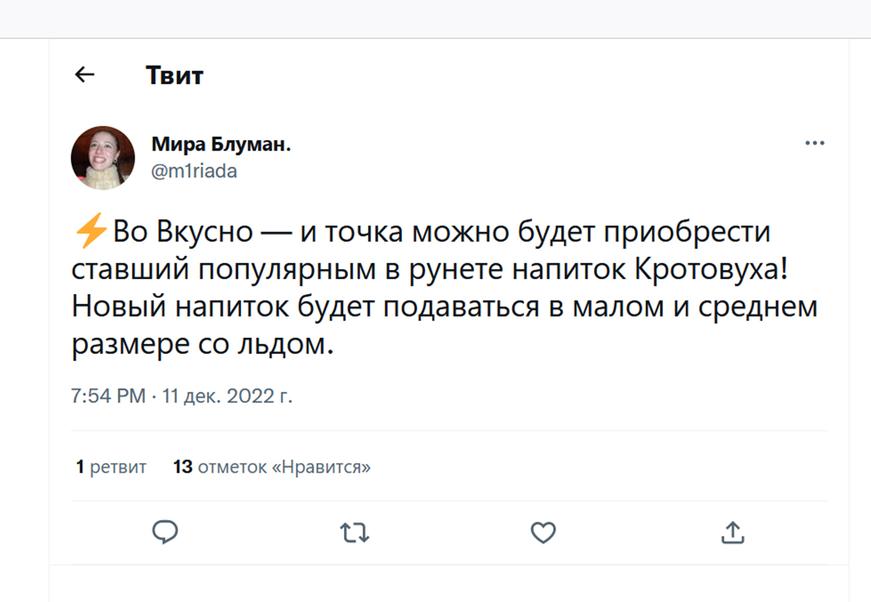
Task: Click the Твит page heading
Action: point(174,75)
